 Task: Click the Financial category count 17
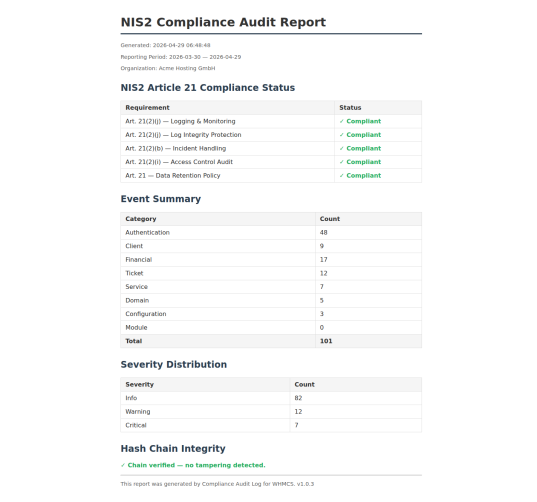pos(324,260)
